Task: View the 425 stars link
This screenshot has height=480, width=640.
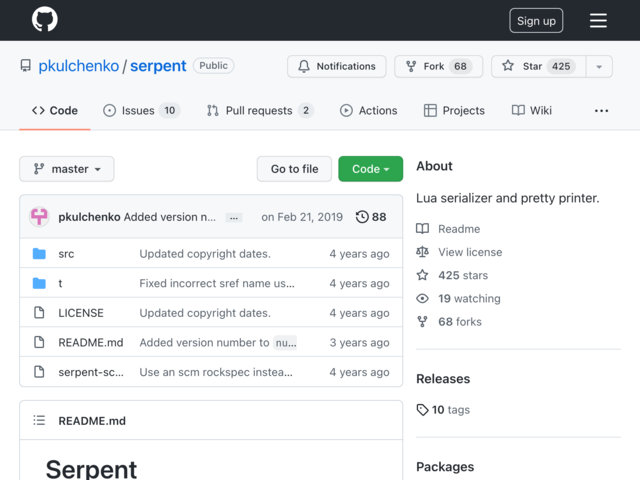Action: [x=463, y=276]
